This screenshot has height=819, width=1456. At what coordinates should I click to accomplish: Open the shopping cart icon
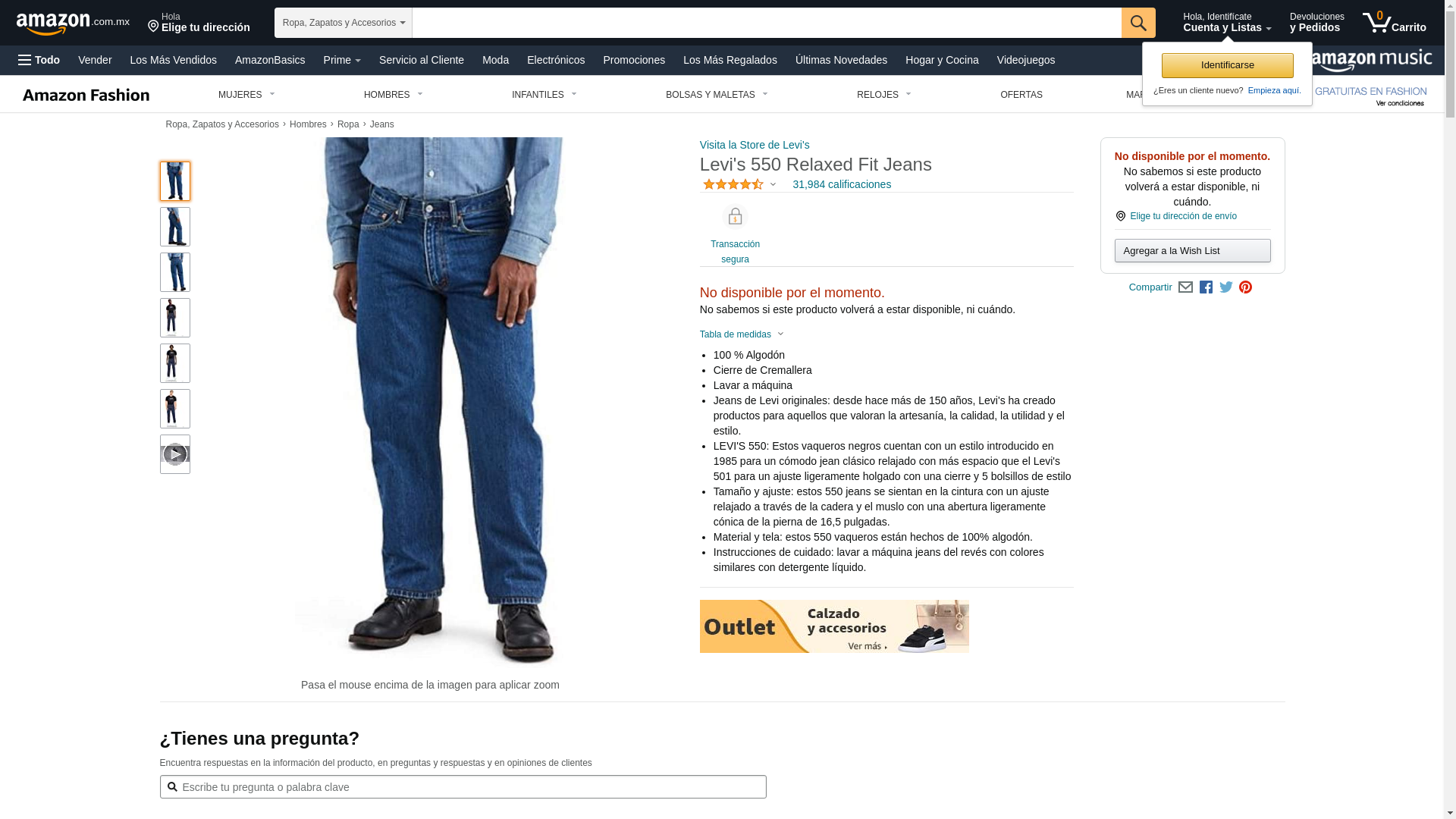1394,23
